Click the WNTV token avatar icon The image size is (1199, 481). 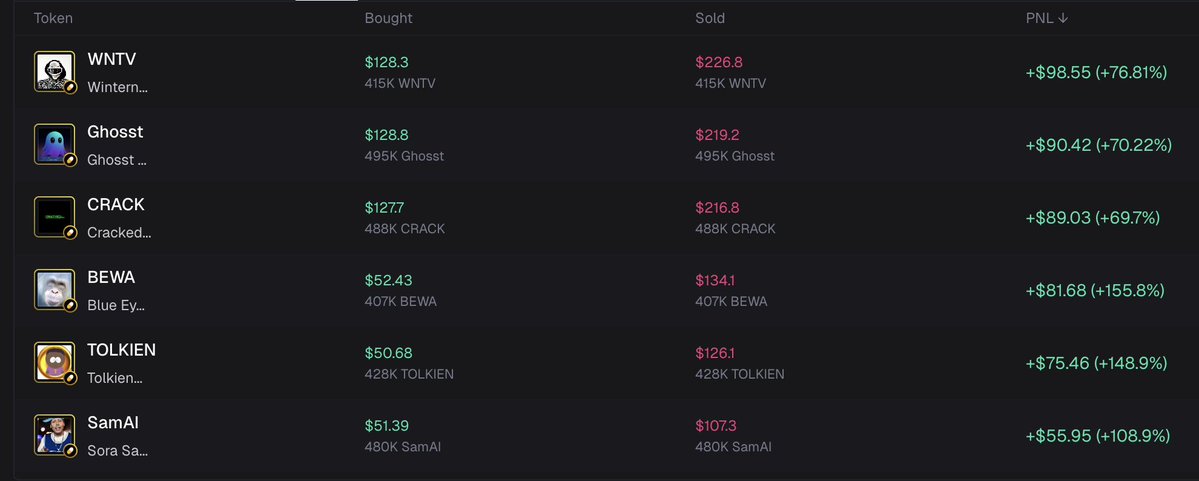(x=54, y=72)
